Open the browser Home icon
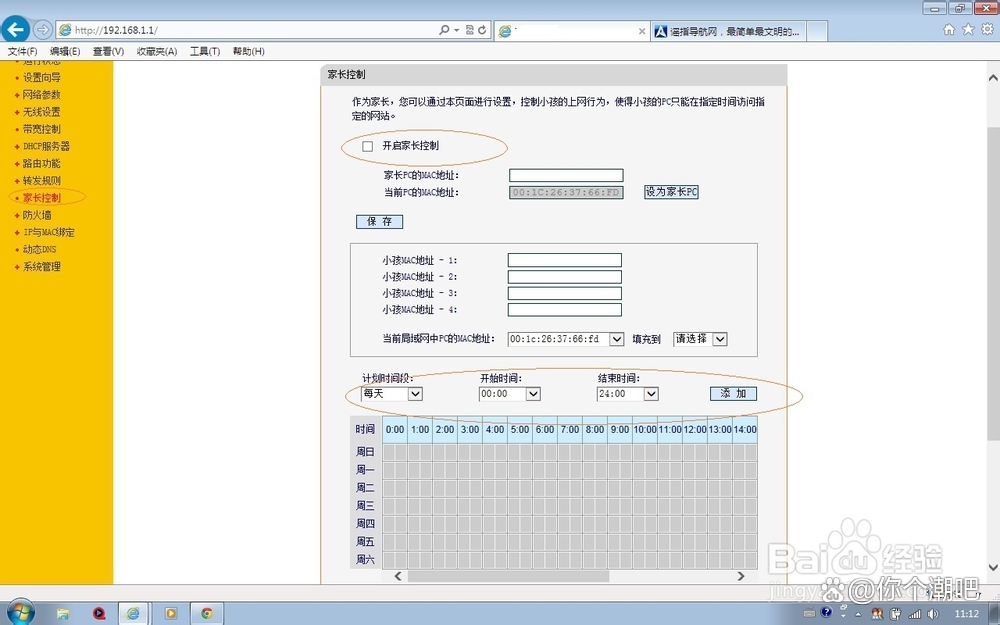Image resolution: width=1000 pixels, height=625 pixels. coord(949,29)
